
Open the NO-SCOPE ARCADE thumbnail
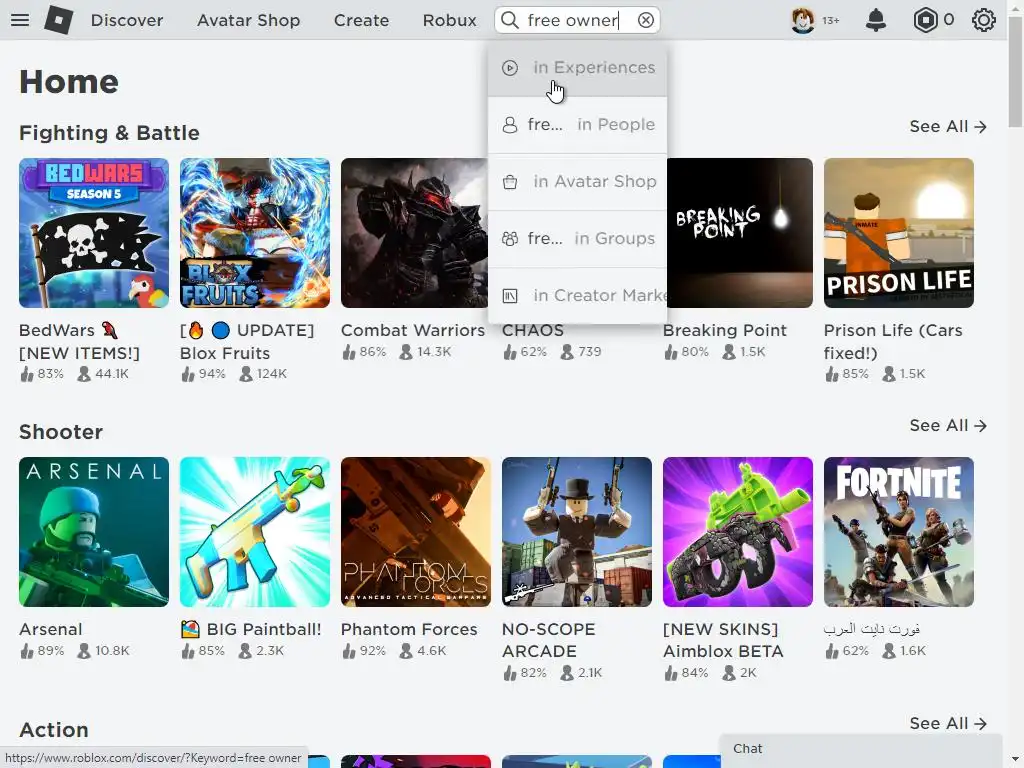coord(577,532)
